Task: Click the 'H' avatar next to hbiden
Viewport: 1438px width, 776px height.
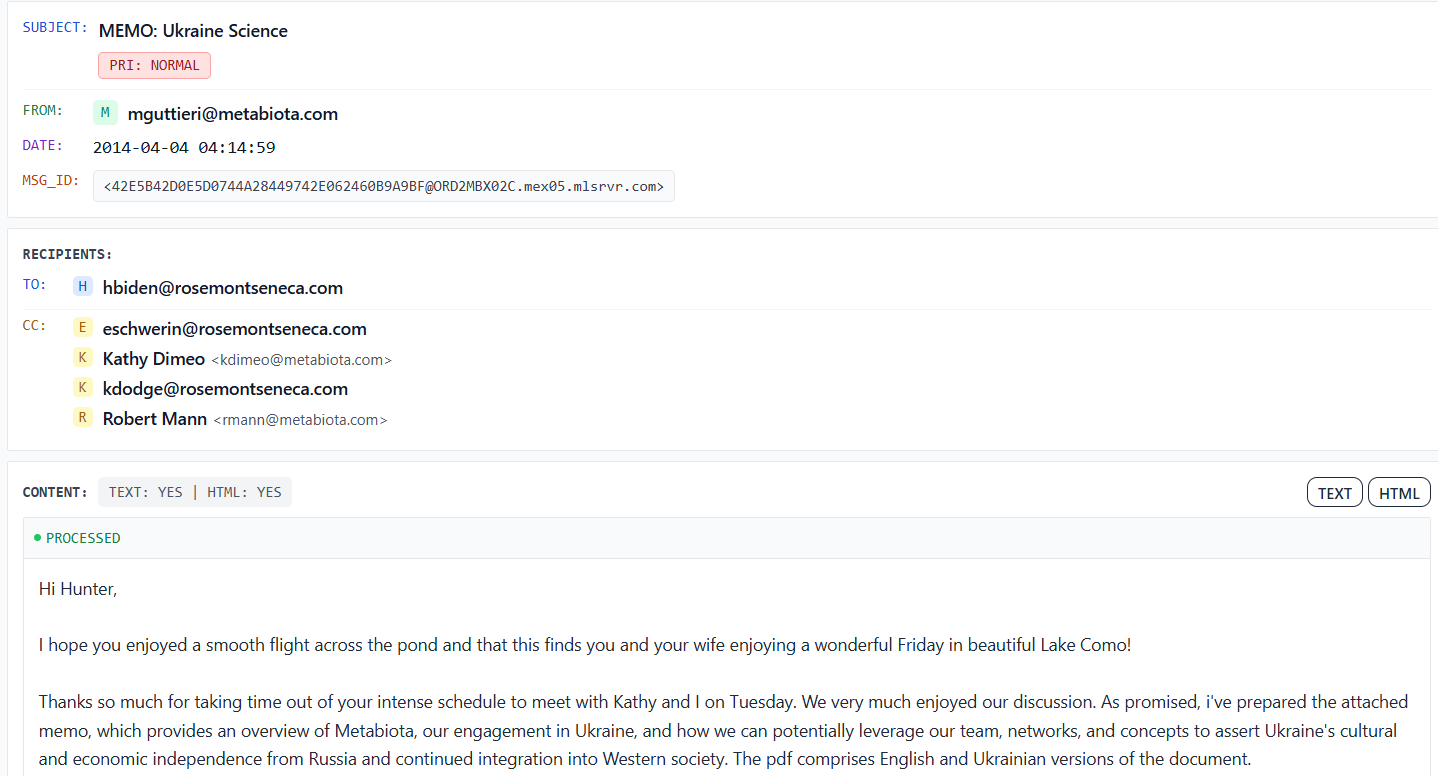Action: [x=83, y=287]
